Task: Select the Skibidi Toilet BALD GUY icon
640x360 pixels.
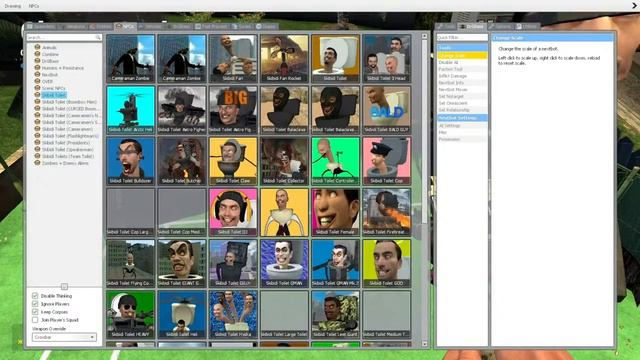Action: pyautogui.click(x=387, y=110)
